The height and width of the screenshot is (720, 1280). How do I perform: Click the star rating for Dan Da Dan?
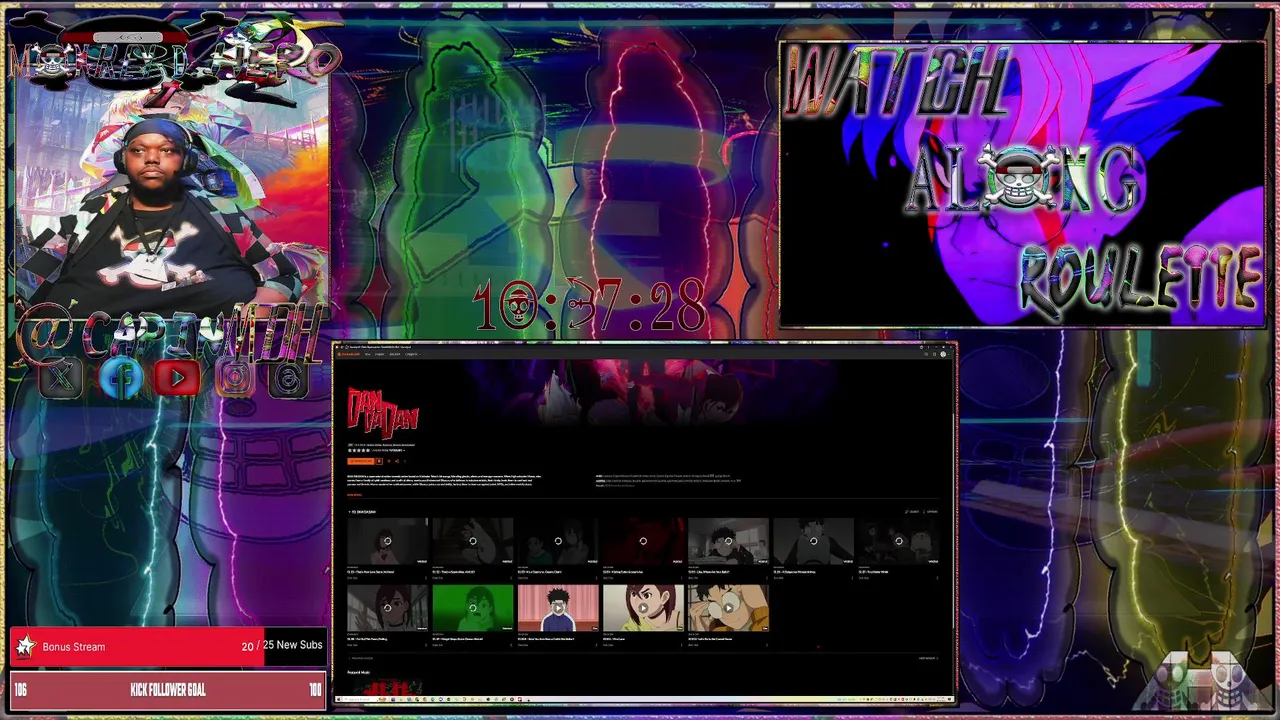[x=359, y=450]
